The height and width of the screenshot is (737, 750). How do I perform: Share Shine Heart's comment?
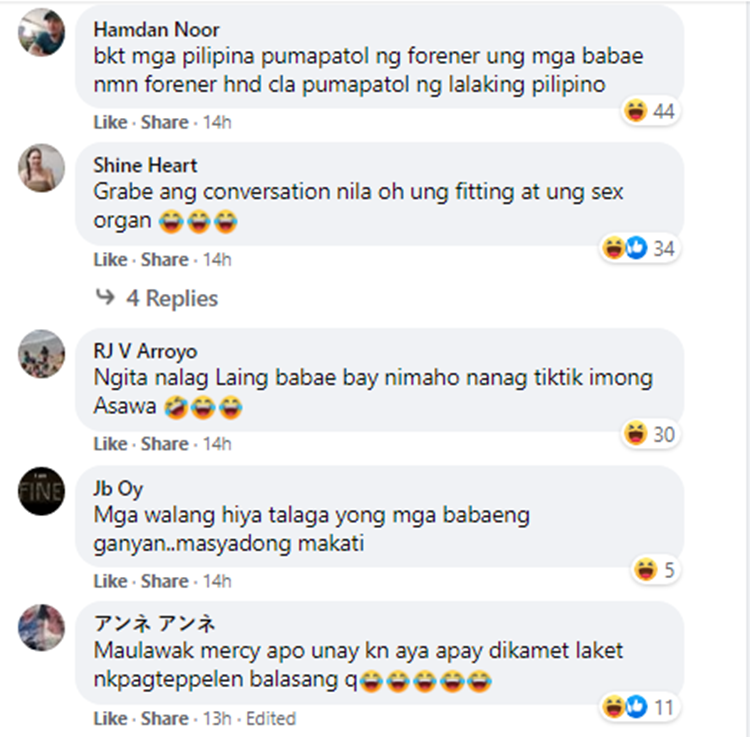click(165, 260)
